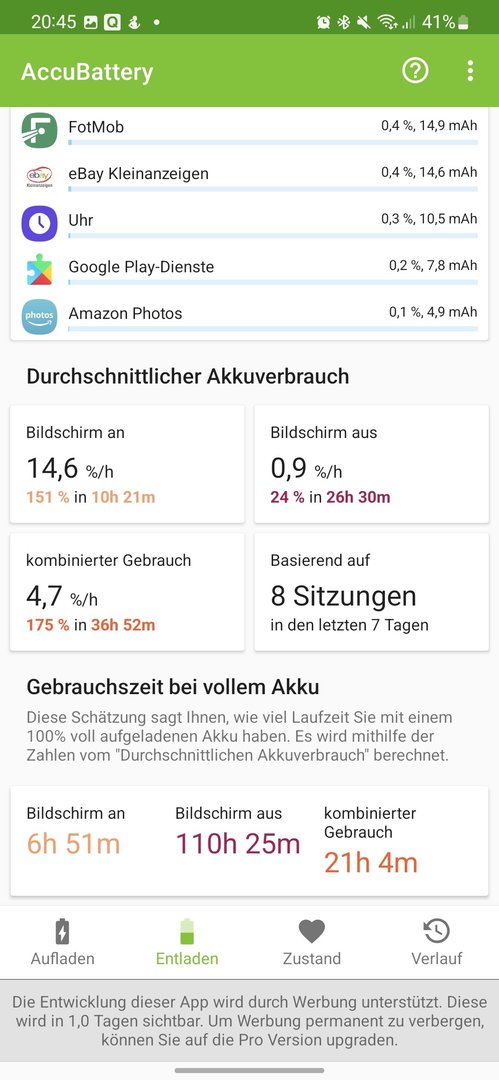Tap the battery percentage in status bar
The image size is (499, 1080).
click(438, 22)
